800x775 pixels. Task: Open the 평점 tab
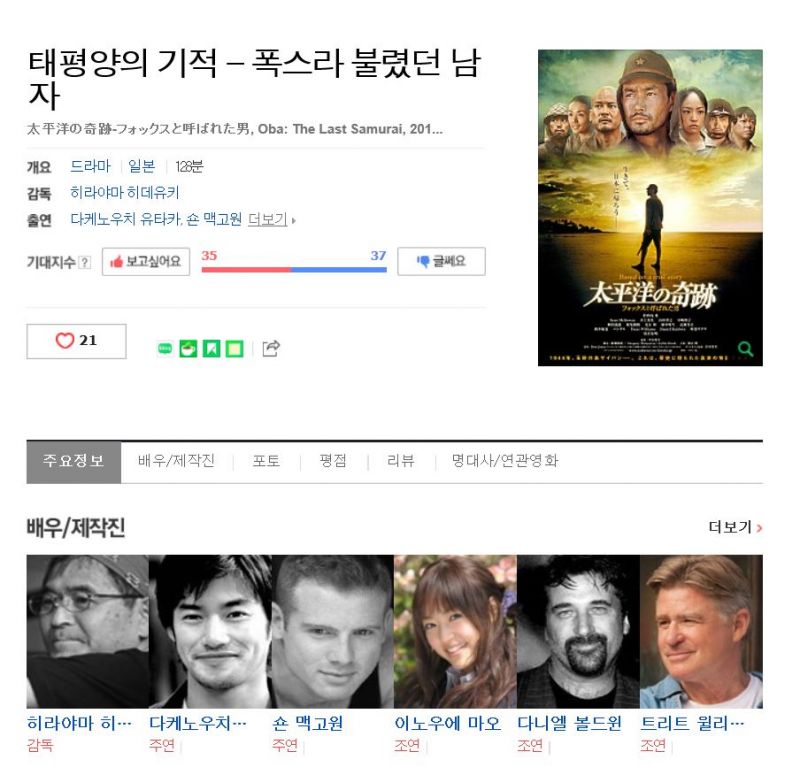pos(333,461)
